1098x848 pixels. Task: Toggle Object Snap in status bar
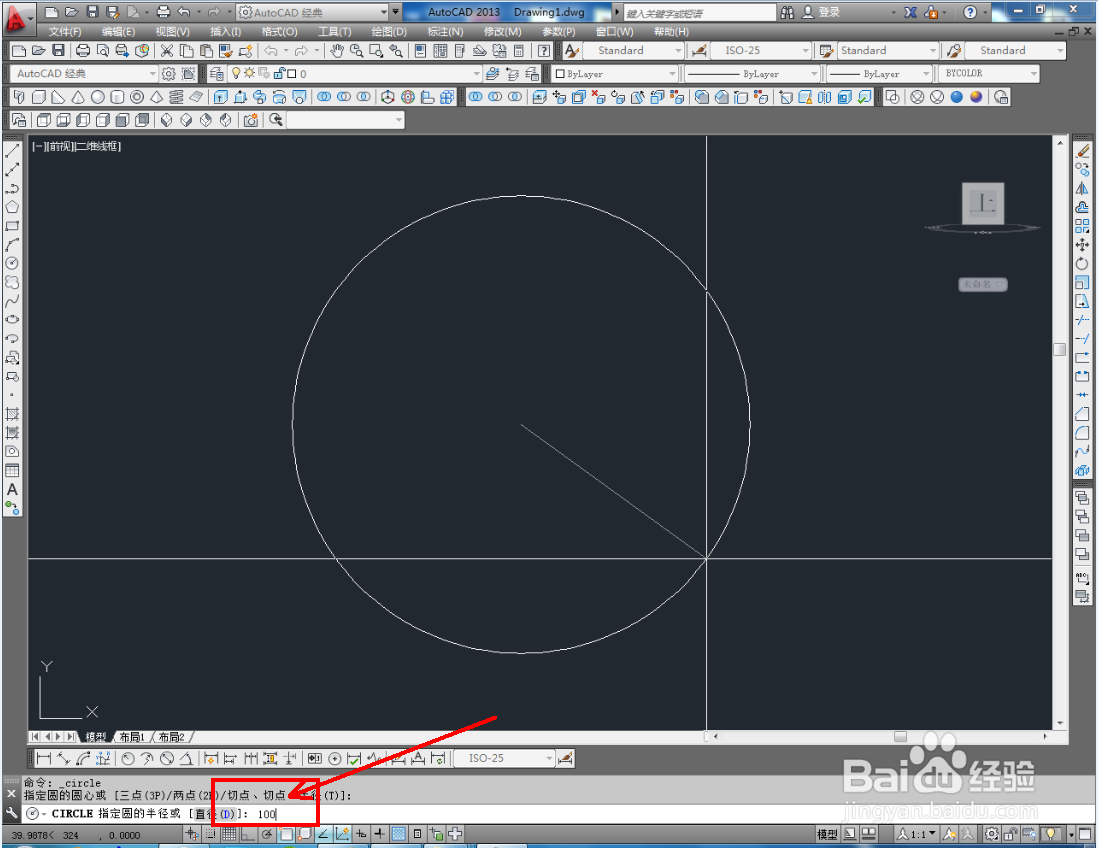pyautogui.click(x=286, y=834)
